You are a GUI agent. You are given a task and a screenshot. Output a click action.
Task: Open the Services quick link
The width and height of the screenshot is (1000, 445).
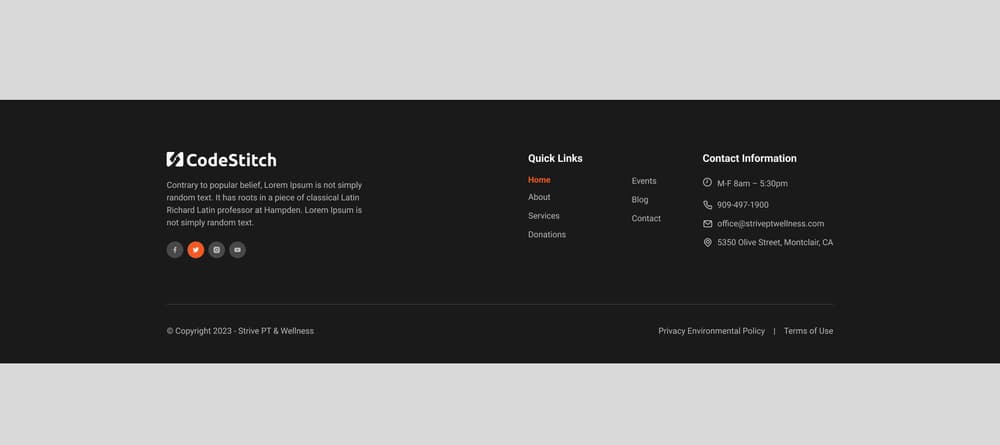click(543, 216)
